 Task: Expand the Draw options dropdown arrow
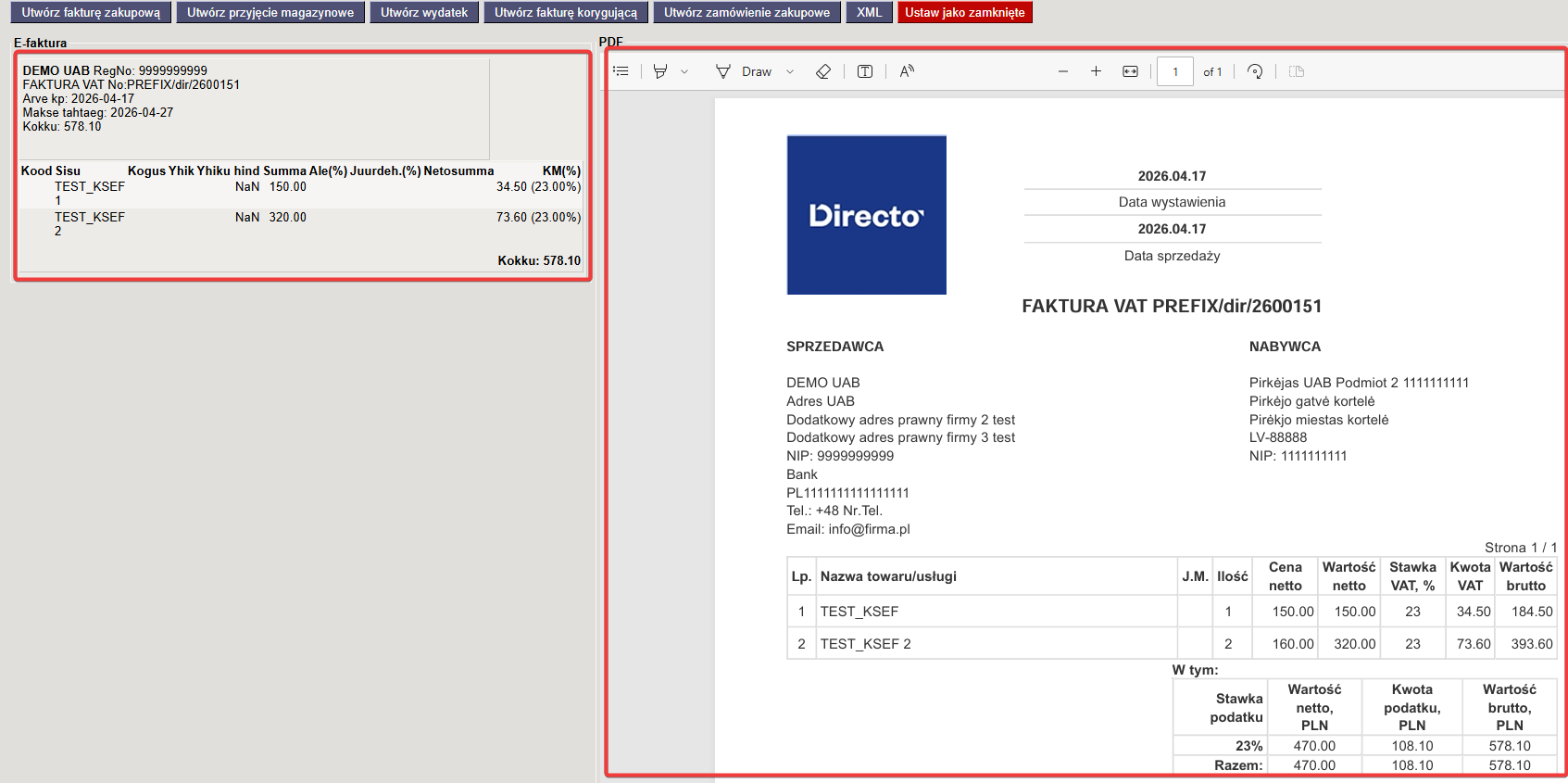[790, 71]
